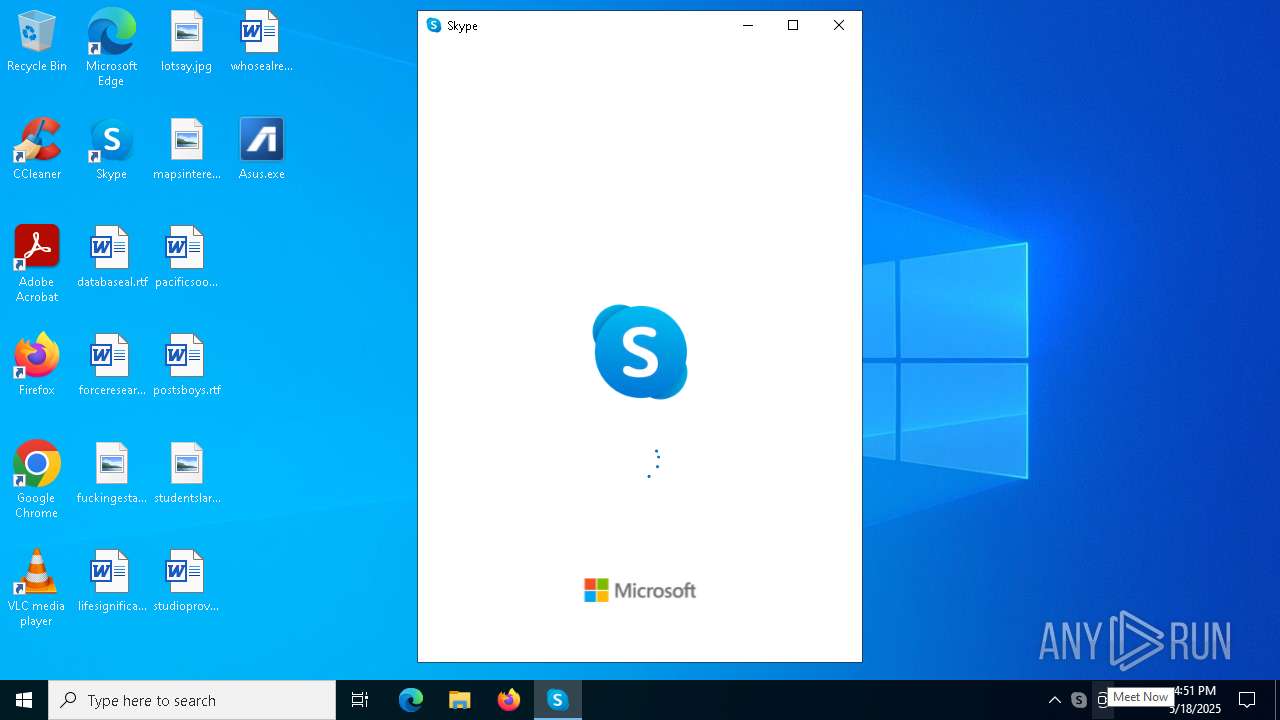Launch Microsoft Edge from desktop shortcut
Viewport: 1280px width, 720px height.
point(111,48)
